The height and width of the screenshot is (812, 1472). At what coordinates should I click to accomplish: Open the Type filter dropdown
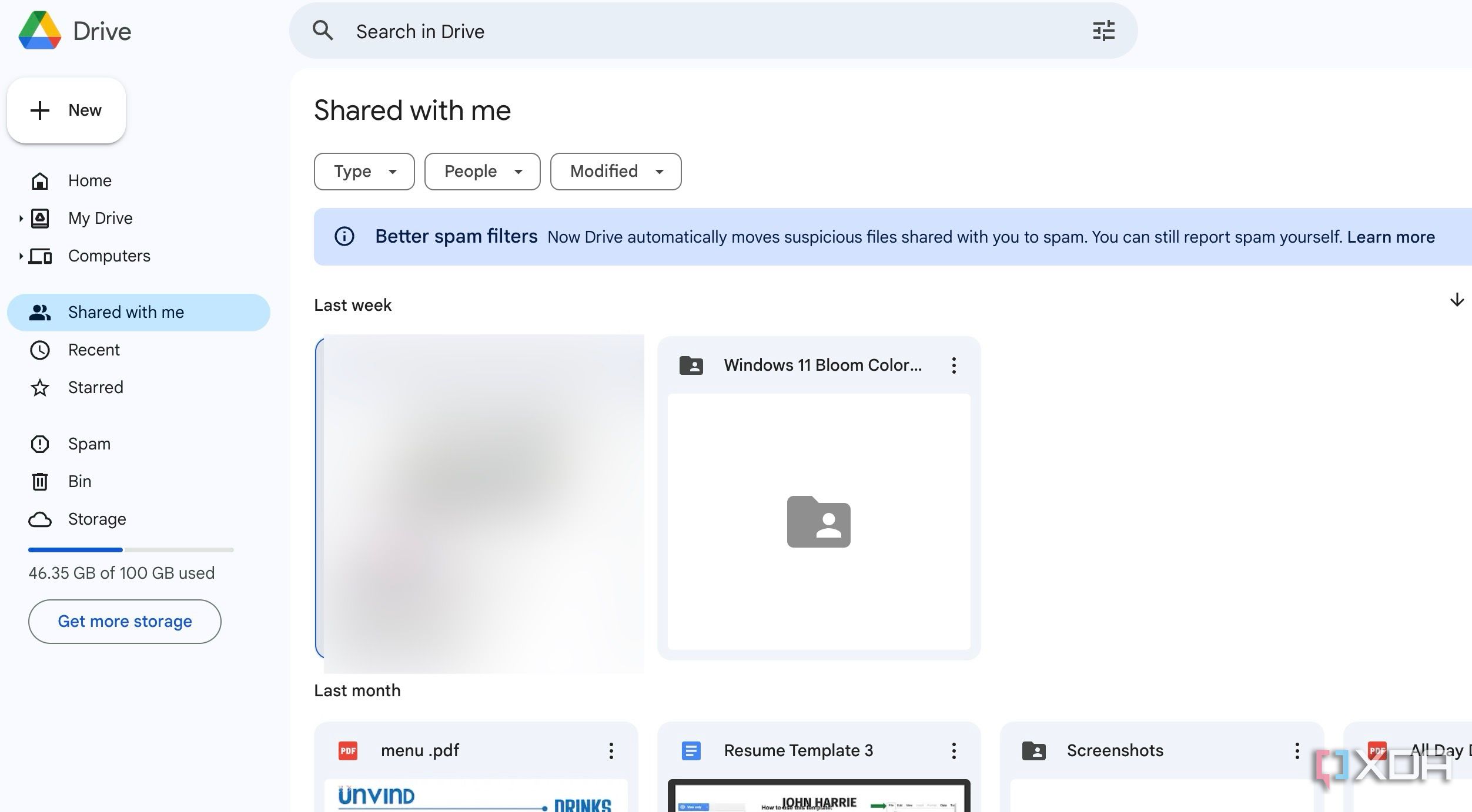(364, 172)
